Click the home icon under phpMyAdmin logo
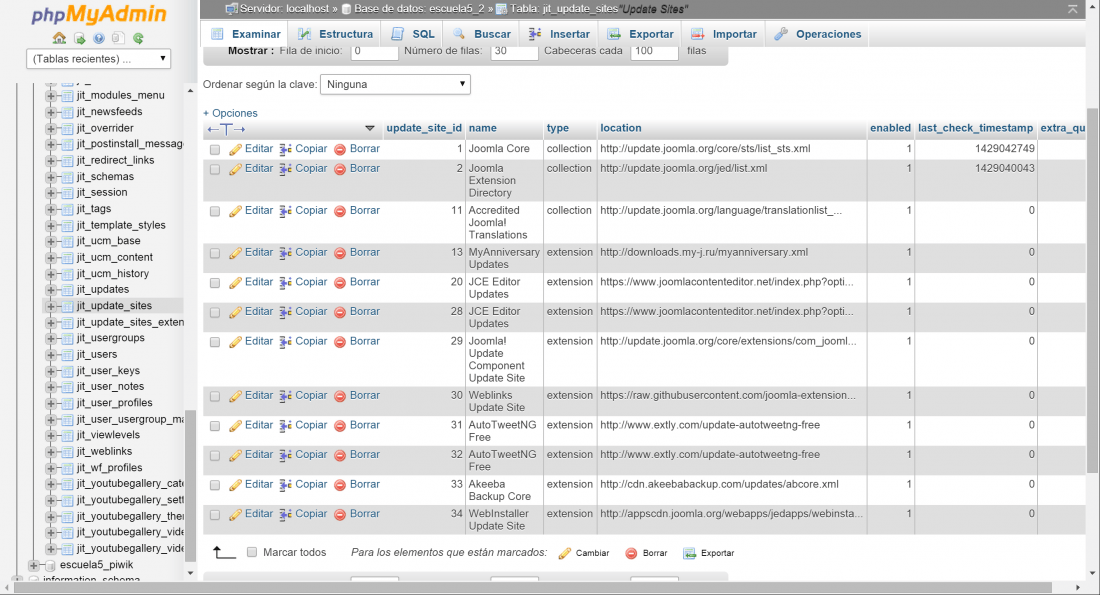 pos(60,38)
